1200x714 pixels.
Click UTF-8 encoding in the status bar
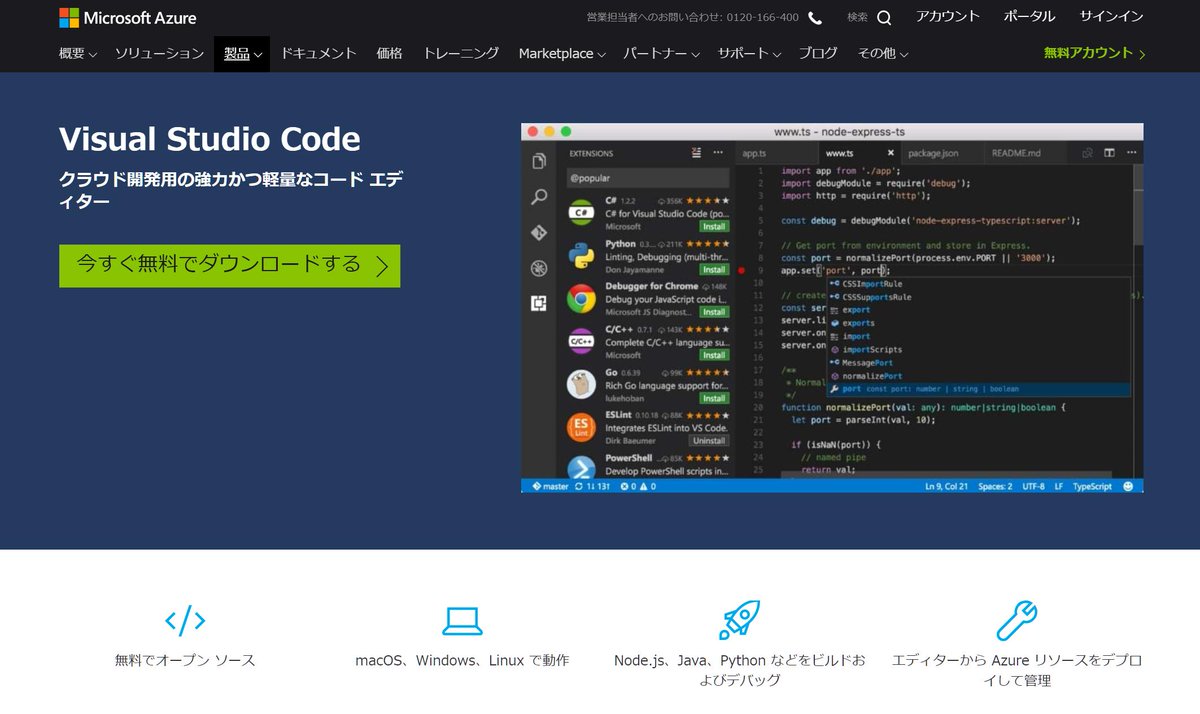[1033, 486]
